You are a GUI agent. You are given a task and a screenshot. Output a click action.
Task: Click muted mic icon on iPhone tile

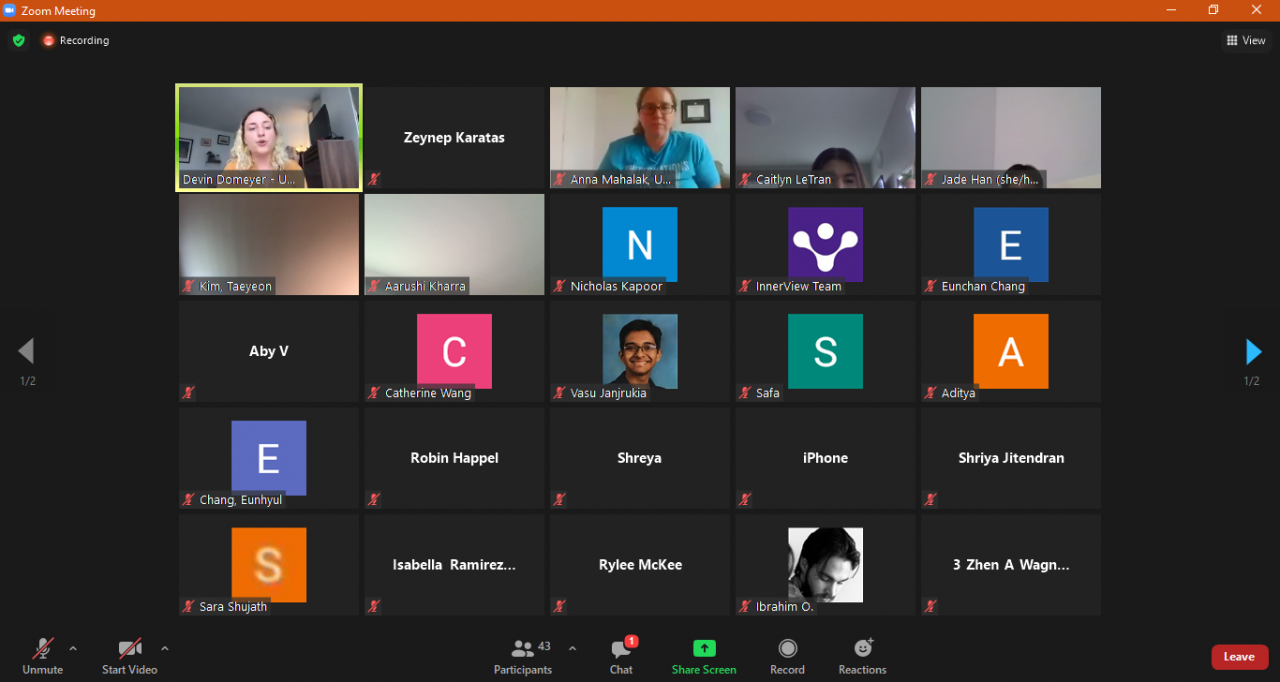(x=745, y=500)
